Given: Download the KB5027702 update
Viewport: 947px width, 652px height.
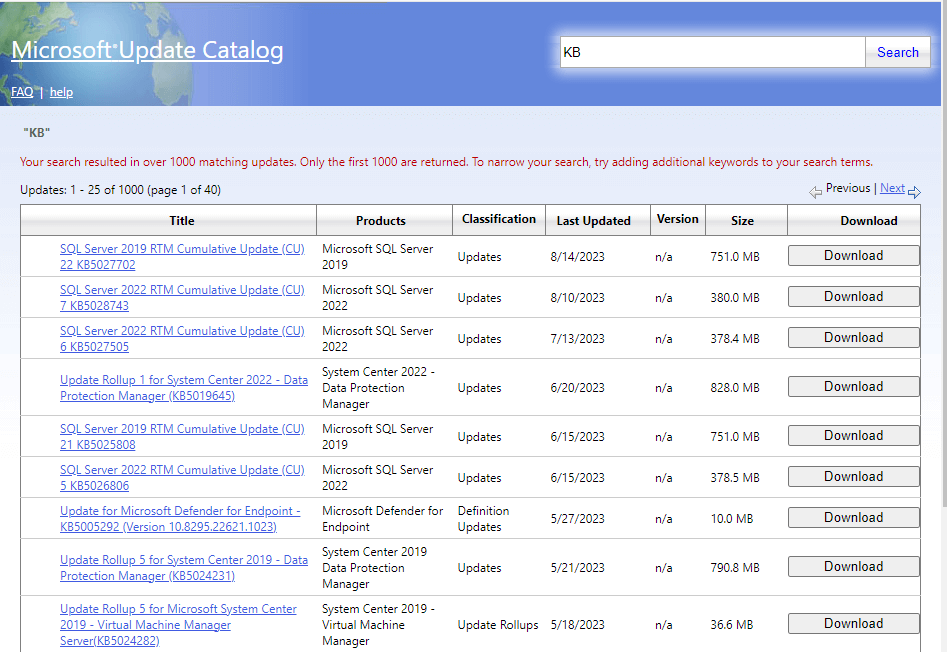Looking at the screenshot, I should 853,255.
